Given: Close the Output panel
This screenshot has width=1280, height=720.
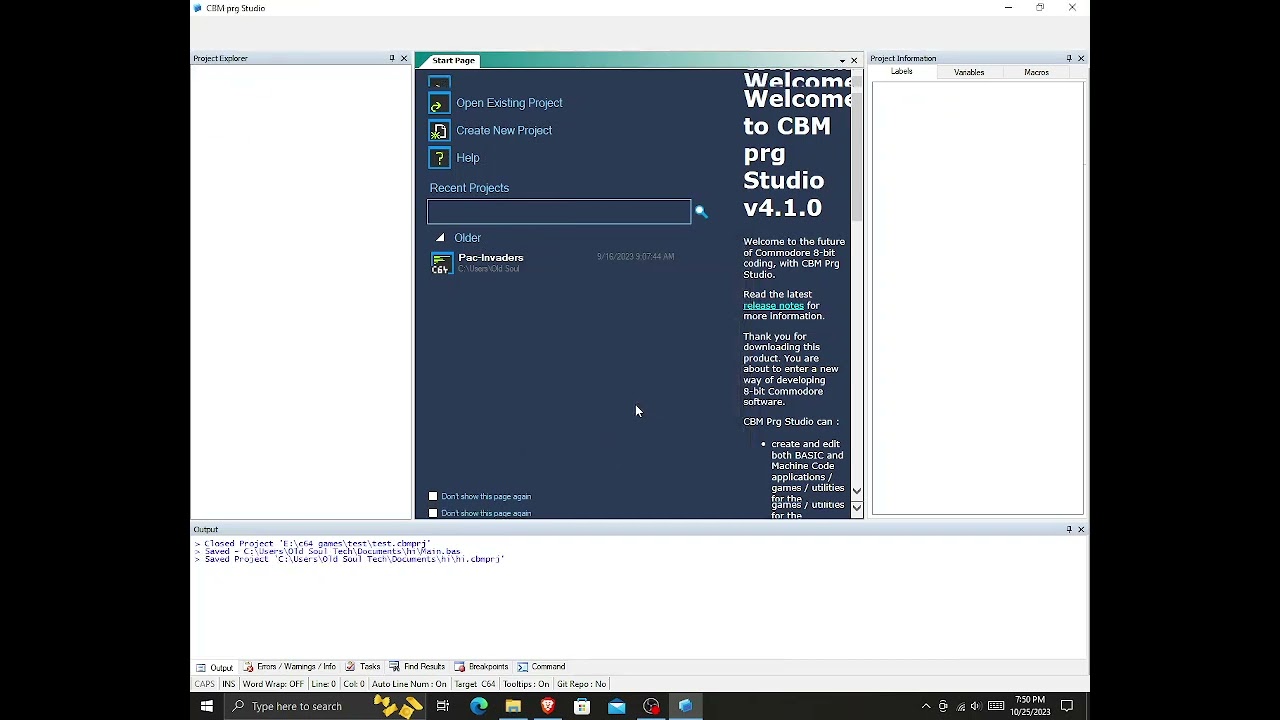Looking at the screenshot, I should (1081, 529).
